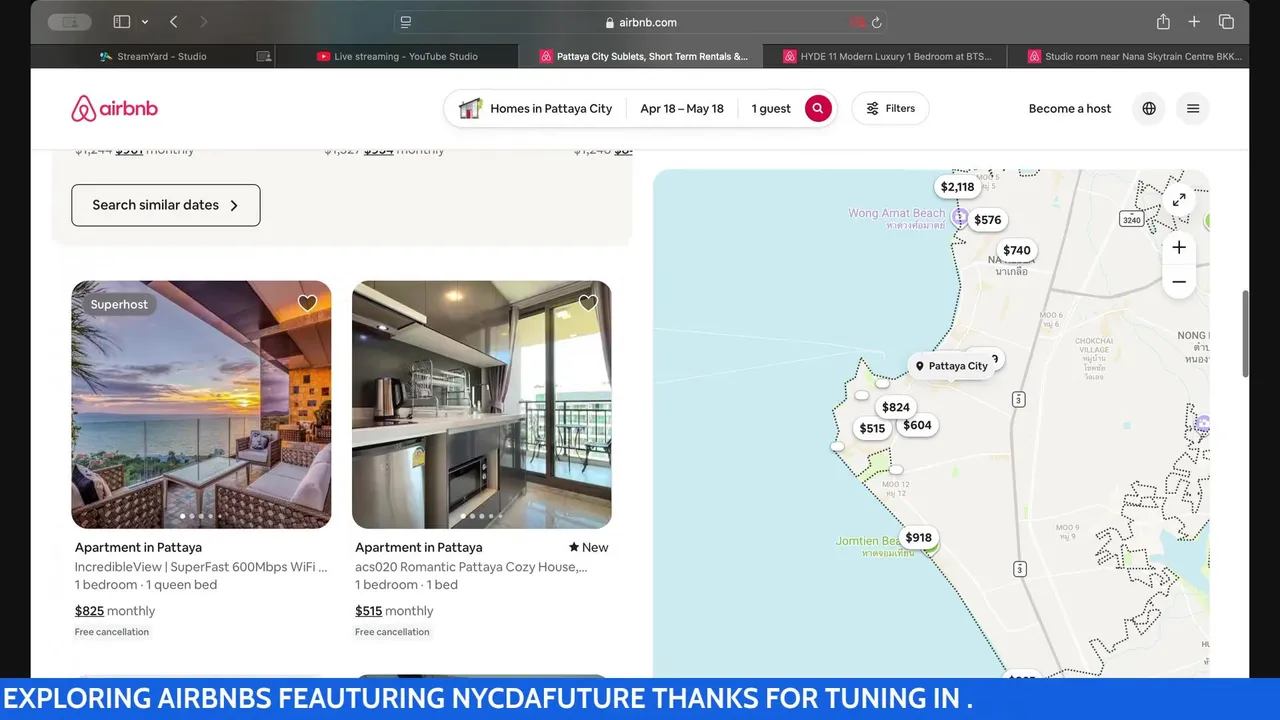The image size is (1280, 720).
Task: Click the Pattaya City map label
Action: click(x=951, y=366)
